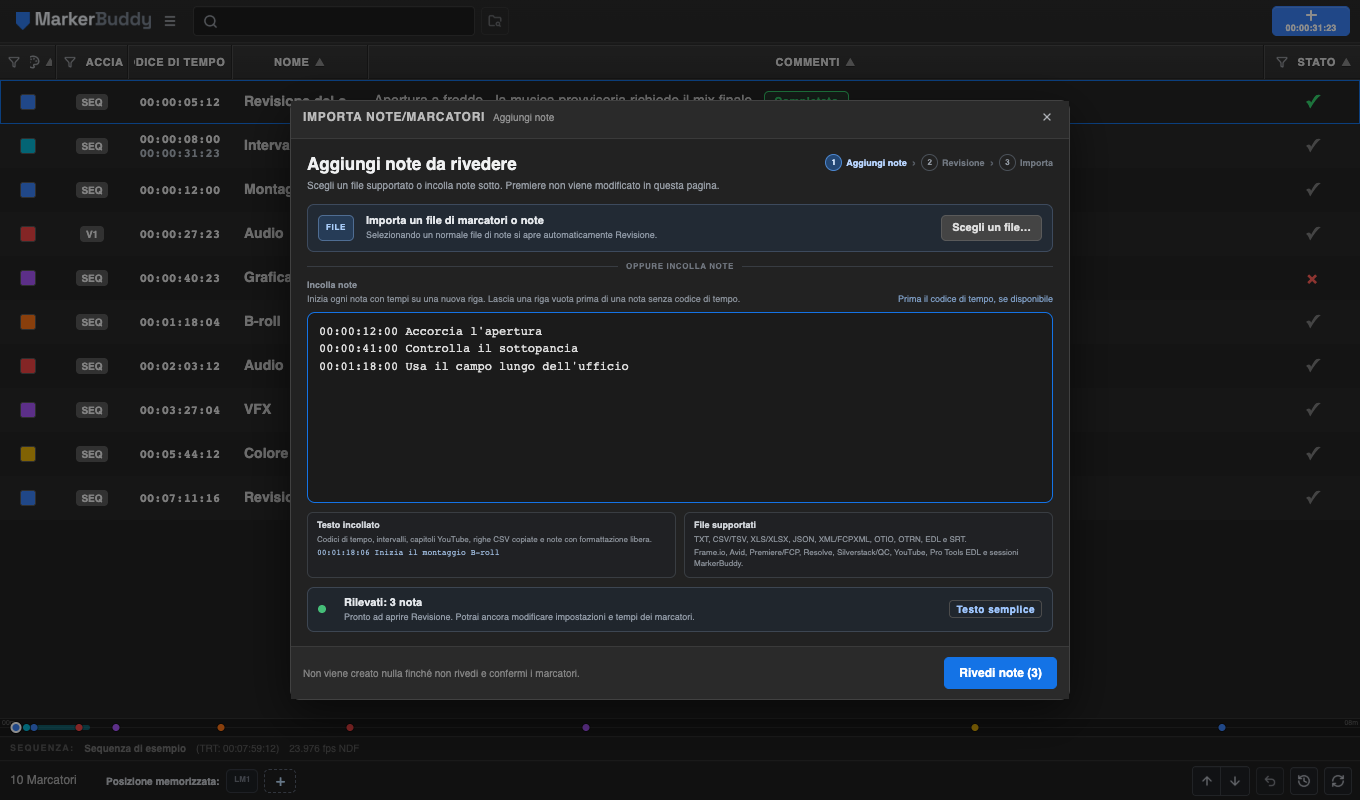Click the folder search icon beside search bar
1360x800 pixels.
point(494,21)
